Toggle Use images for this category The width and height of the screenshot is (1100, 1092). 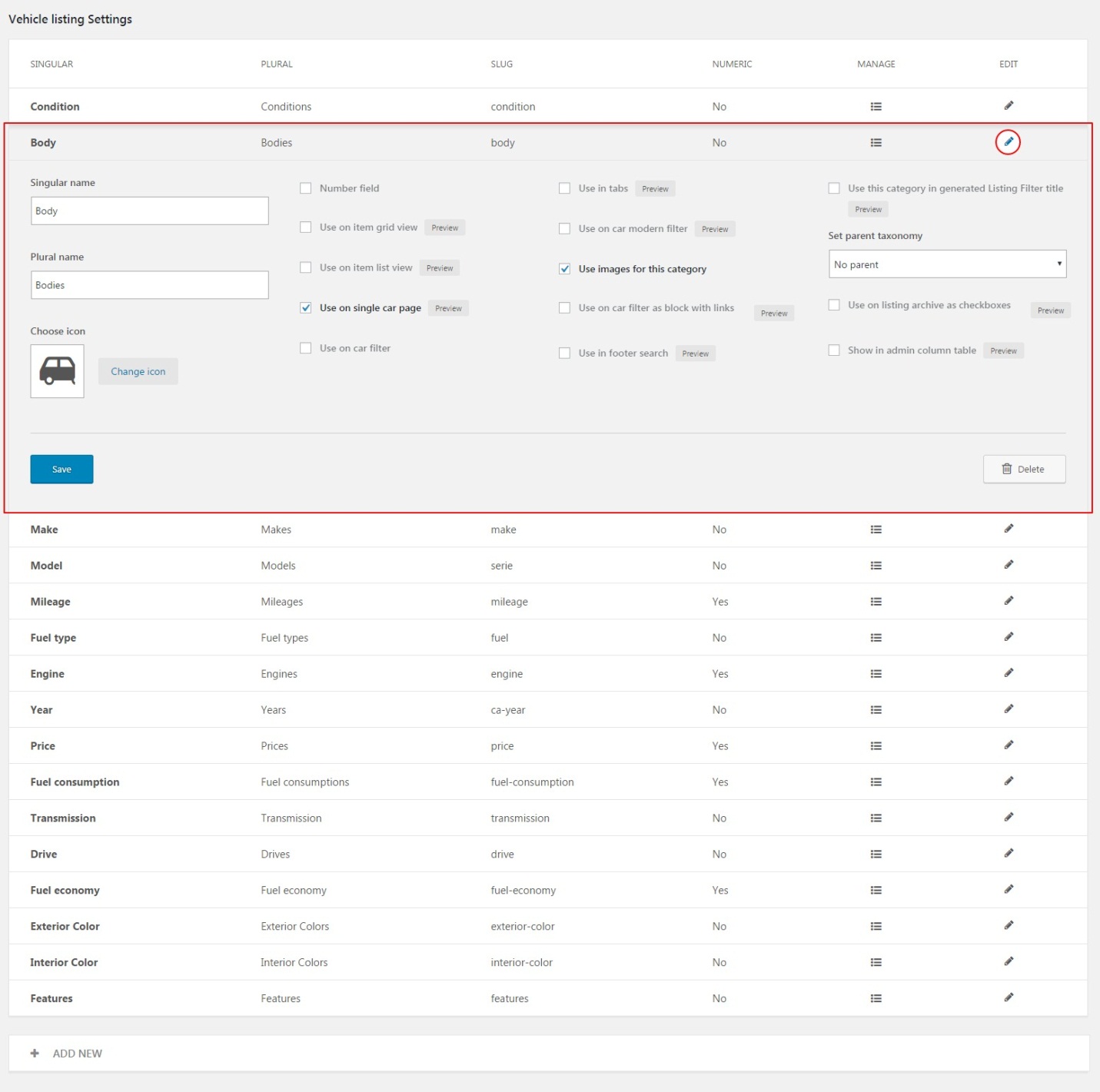coord(565,269)
